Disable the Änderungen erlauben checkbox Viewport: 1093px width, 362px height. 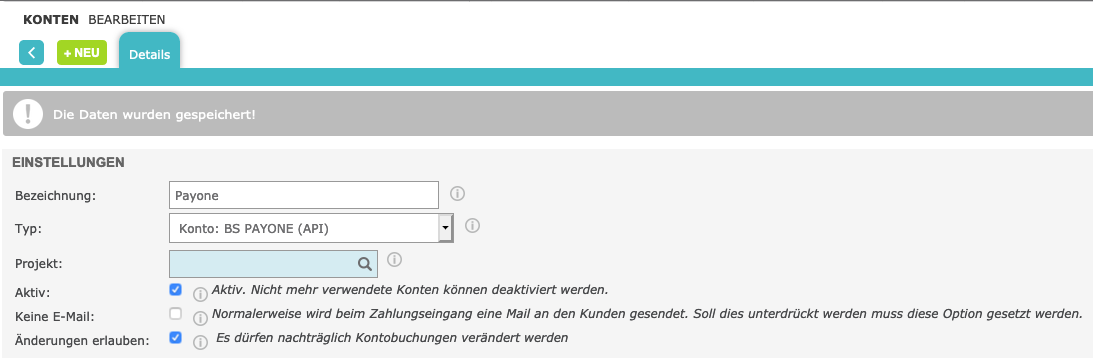click(x=176, y=338)
